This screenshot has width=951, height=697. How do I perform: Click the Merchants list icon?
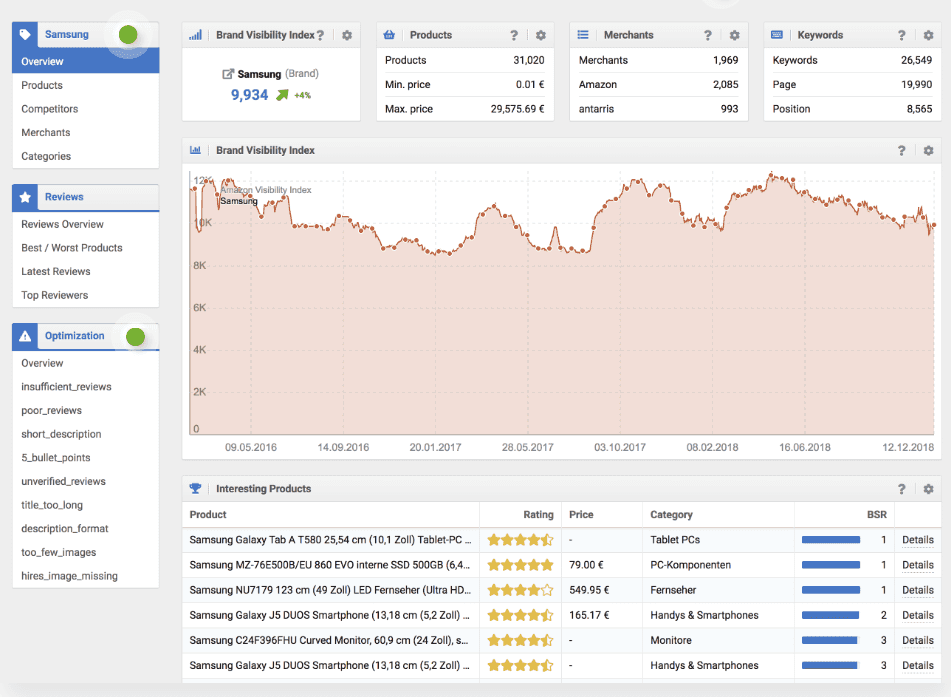coord(583,35)
